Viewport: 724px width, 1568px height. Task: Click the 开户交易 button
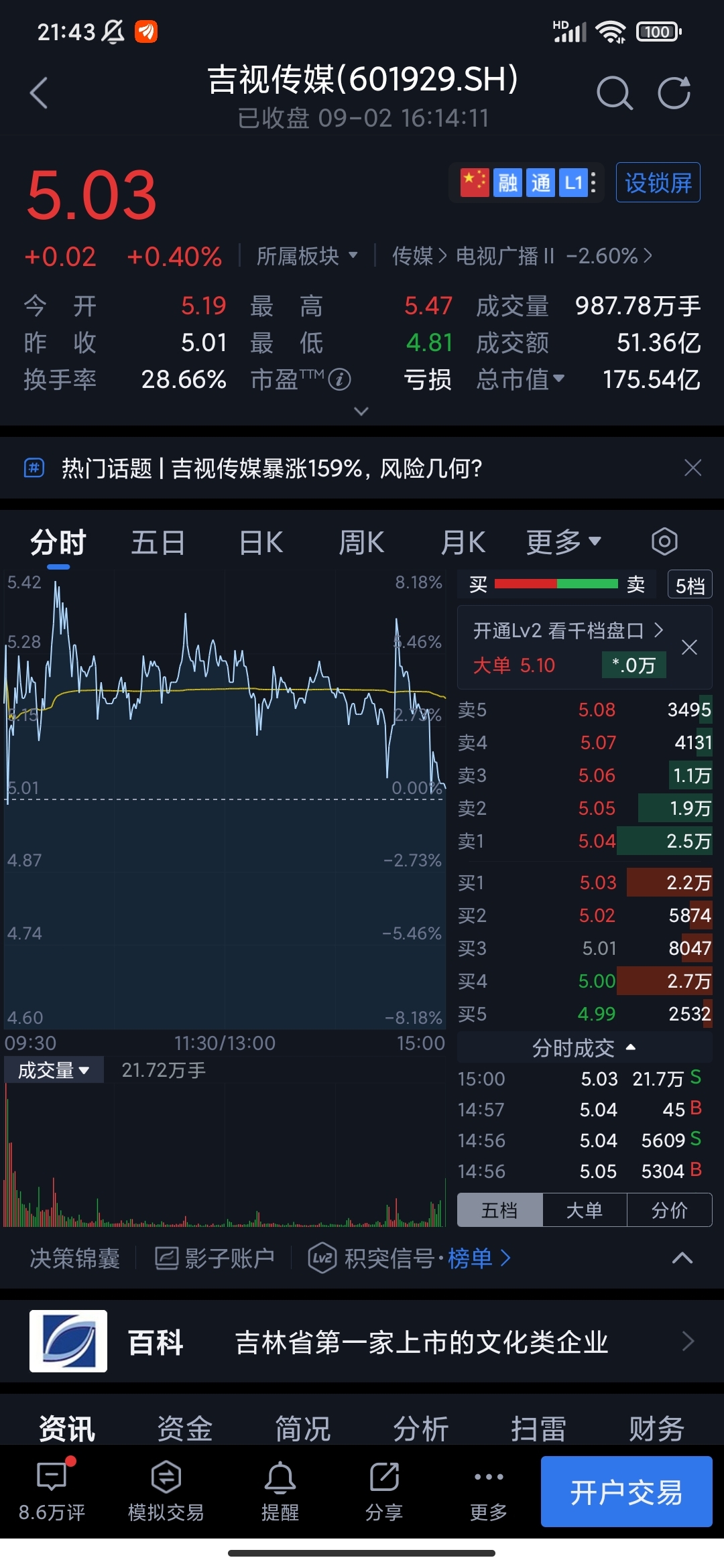click(x=626, y=1492)
